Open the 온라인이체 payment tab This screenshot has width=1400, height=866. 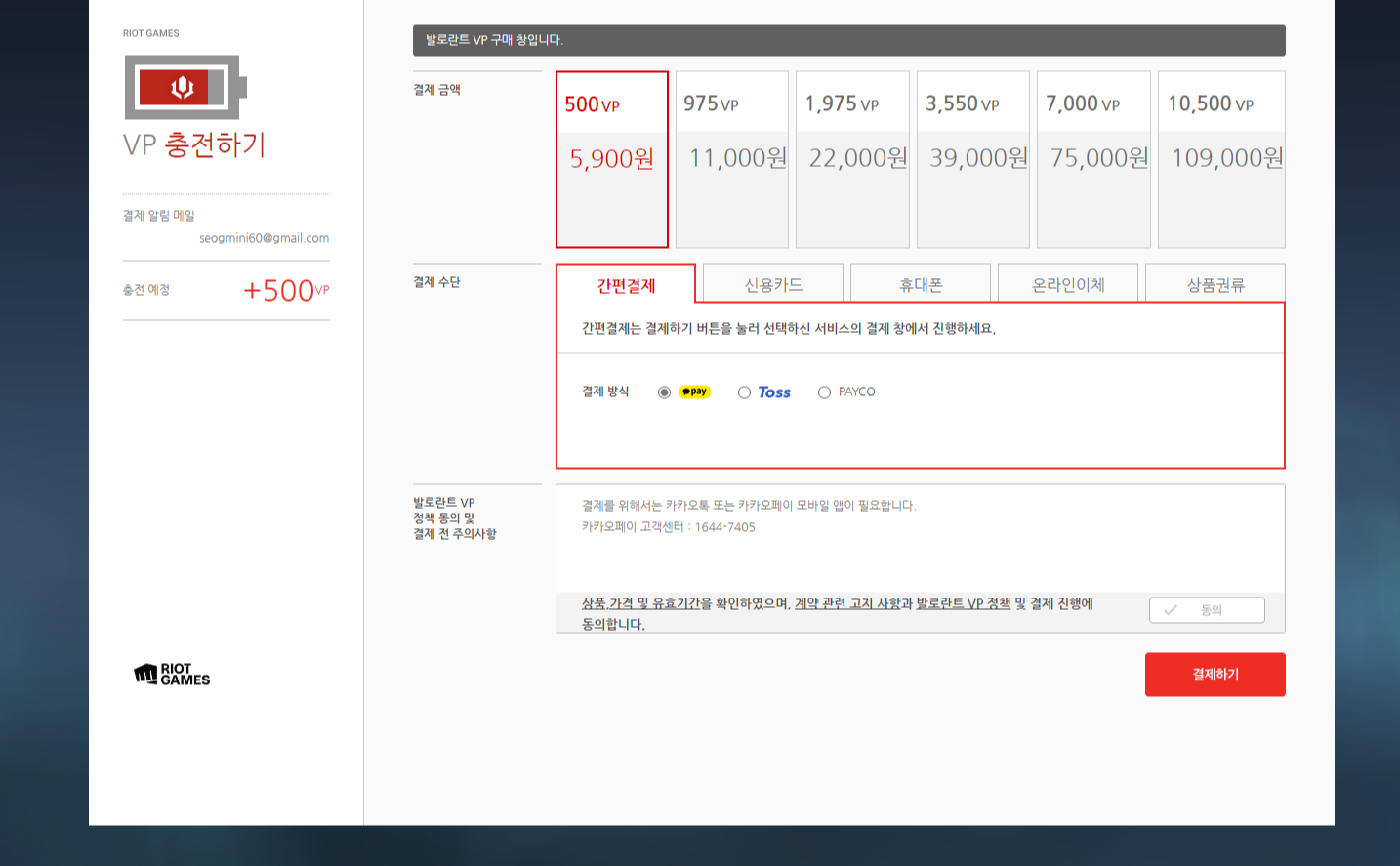tap(1068, 284)
